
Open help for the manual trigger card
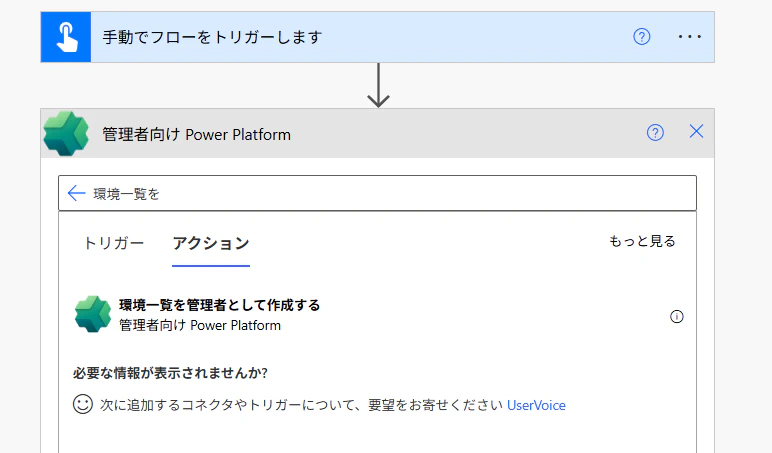click(642, 36)
